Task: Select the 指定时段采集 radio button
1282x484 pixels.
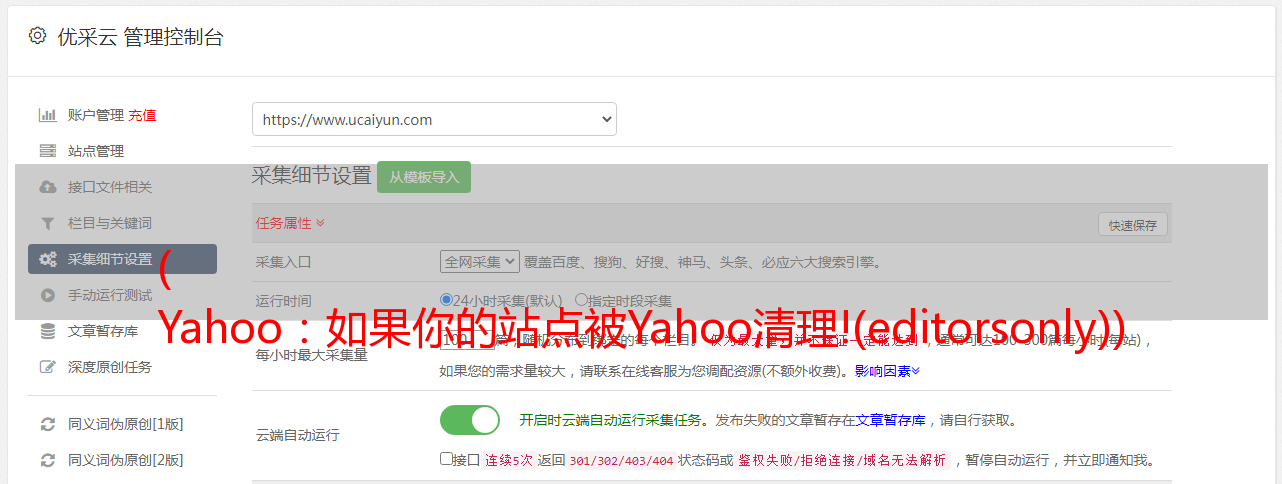Action: coord(581,300)
